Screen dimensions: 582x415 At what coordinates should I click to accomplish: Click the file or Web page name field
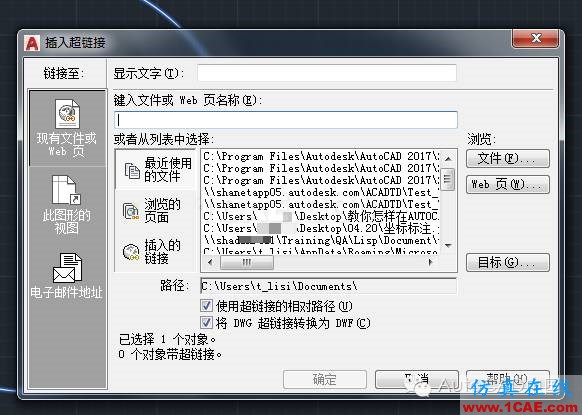click(x=286, y=120)
